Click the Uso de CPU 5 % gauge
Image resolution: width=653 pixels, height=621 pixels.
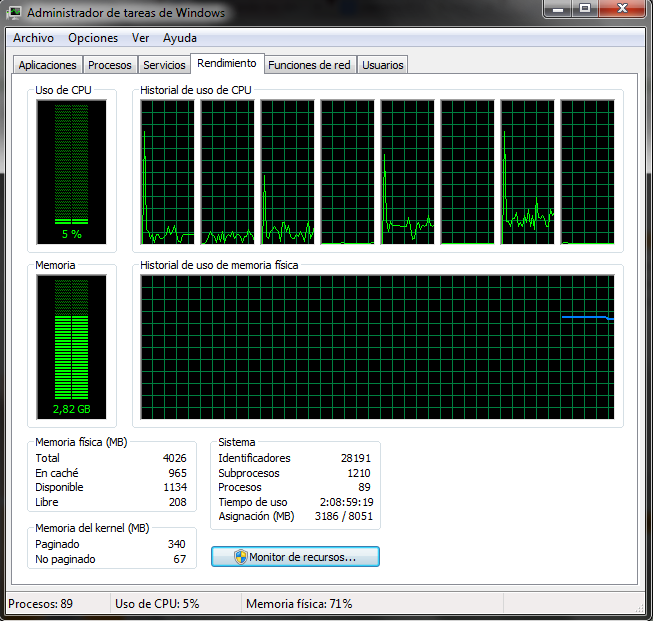coord(72,172)
